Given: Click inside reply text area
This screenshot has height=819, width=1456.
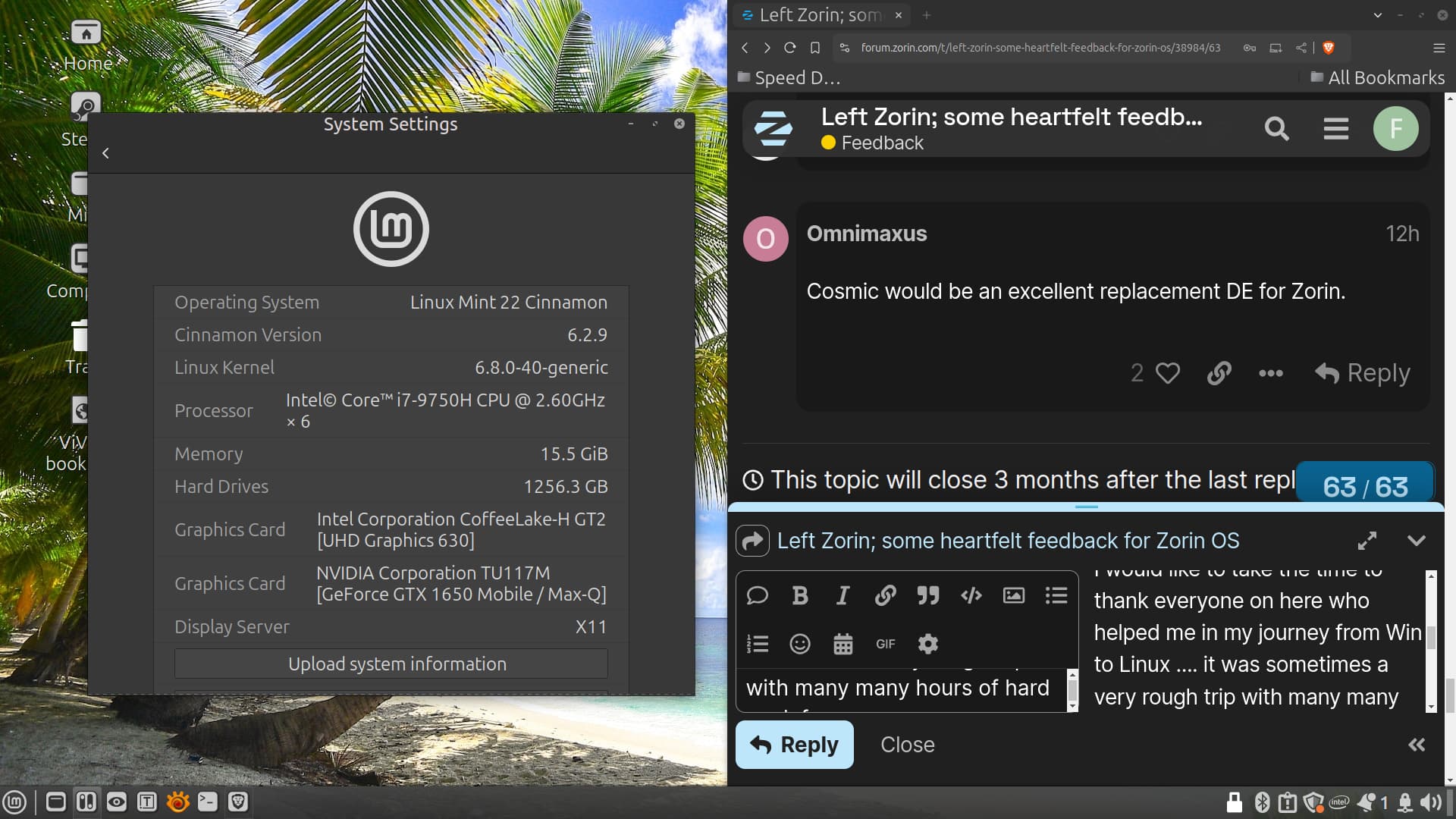Looking at the screenshot, I should (902, 690).
